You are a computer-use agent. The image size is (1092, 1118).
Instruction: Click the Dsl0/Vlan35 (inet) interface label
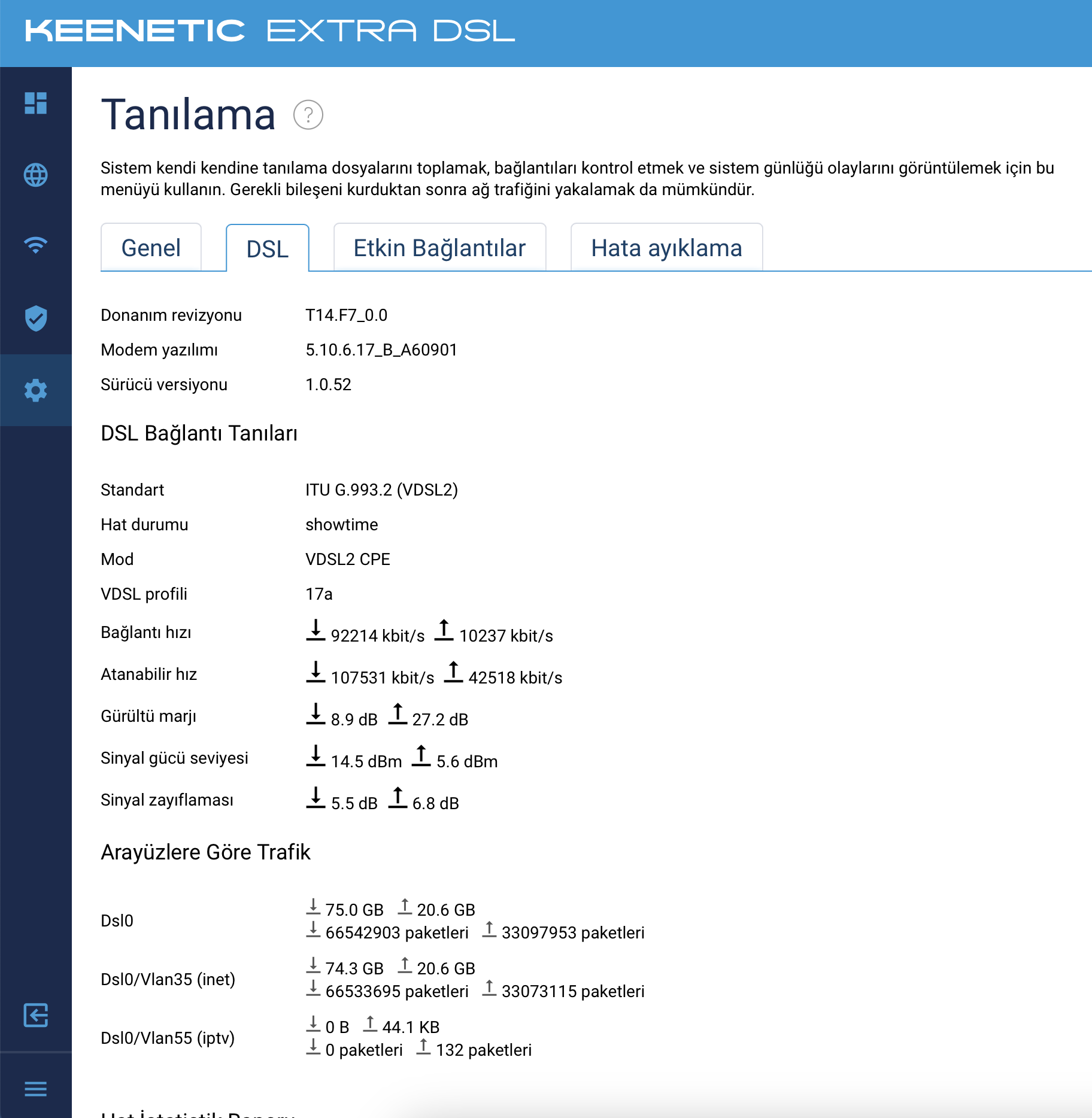click(168, 979)
